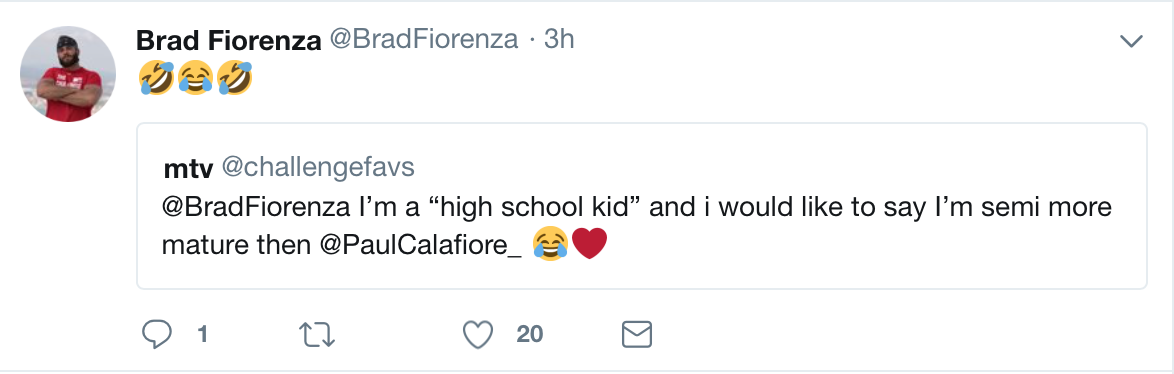Viewport: 1174px width, 374px height.
Task: Open the Brad Fiorenza display name link
Action: click(228, 41)
